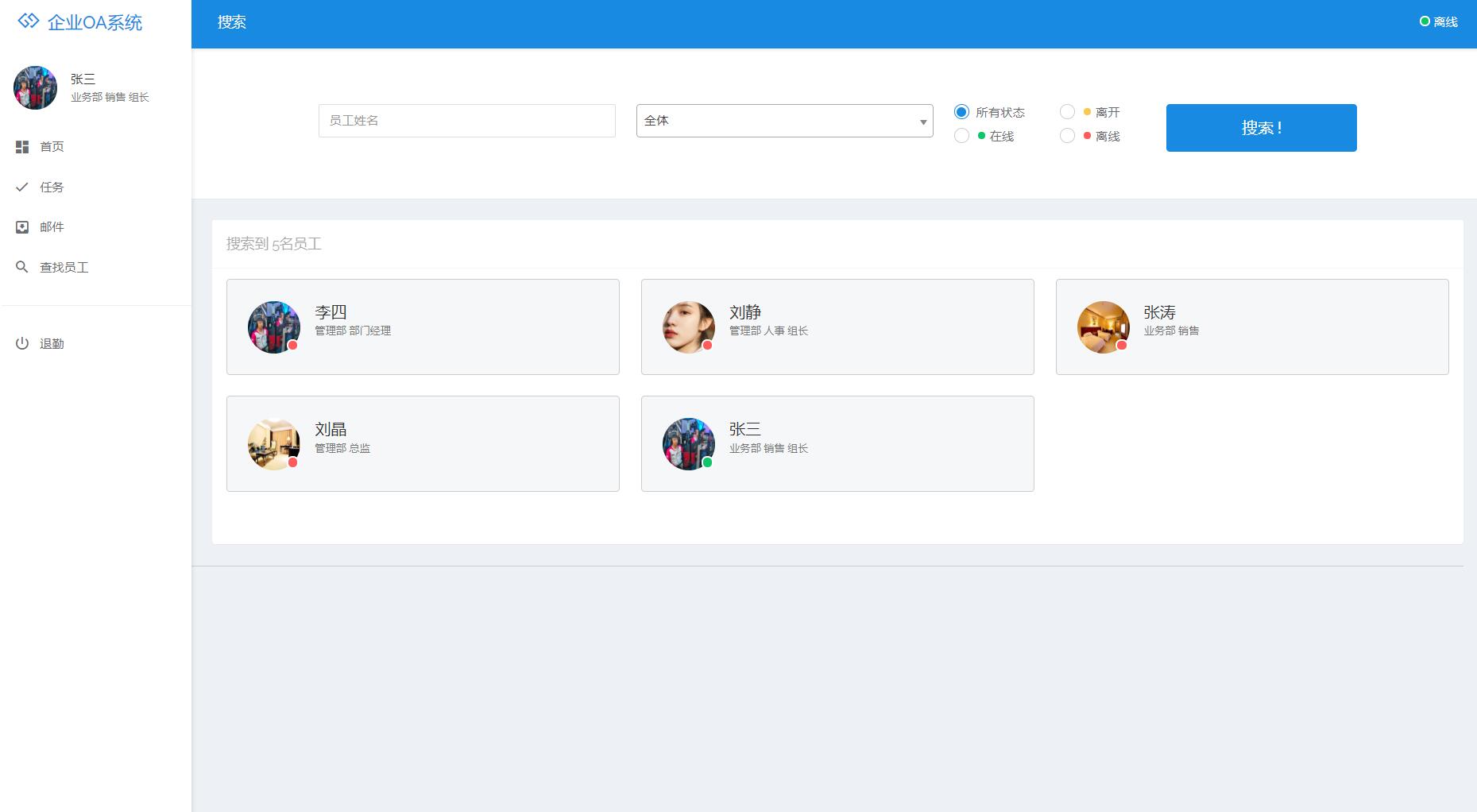Click the home dashboard icon beside 首页
Viewport: 1477px width, 812px height.
pyautogui.click(x=22, y=147)
